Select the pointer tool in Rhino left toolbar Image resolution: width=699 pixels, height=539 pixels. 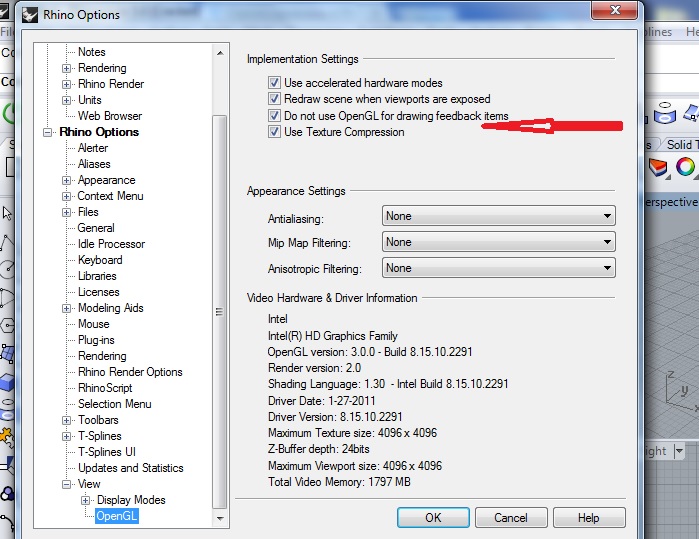point(7,214)
